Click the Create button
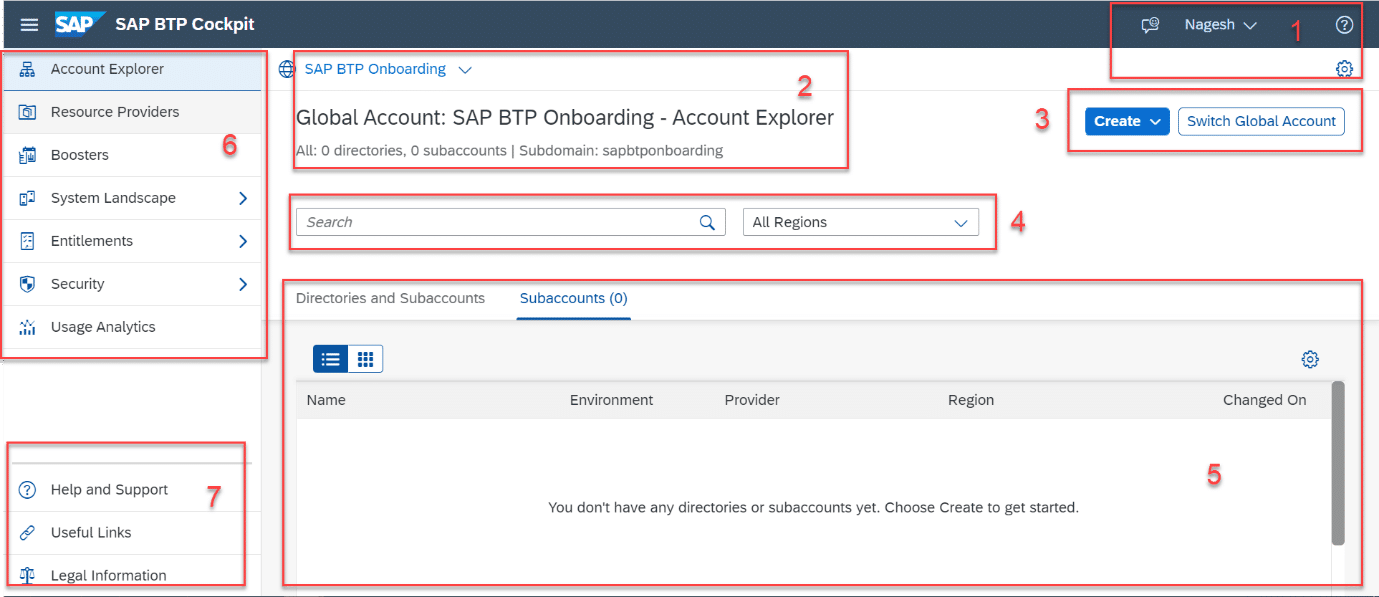Viewport: 1379px width, 597px height. point(1126,120)
